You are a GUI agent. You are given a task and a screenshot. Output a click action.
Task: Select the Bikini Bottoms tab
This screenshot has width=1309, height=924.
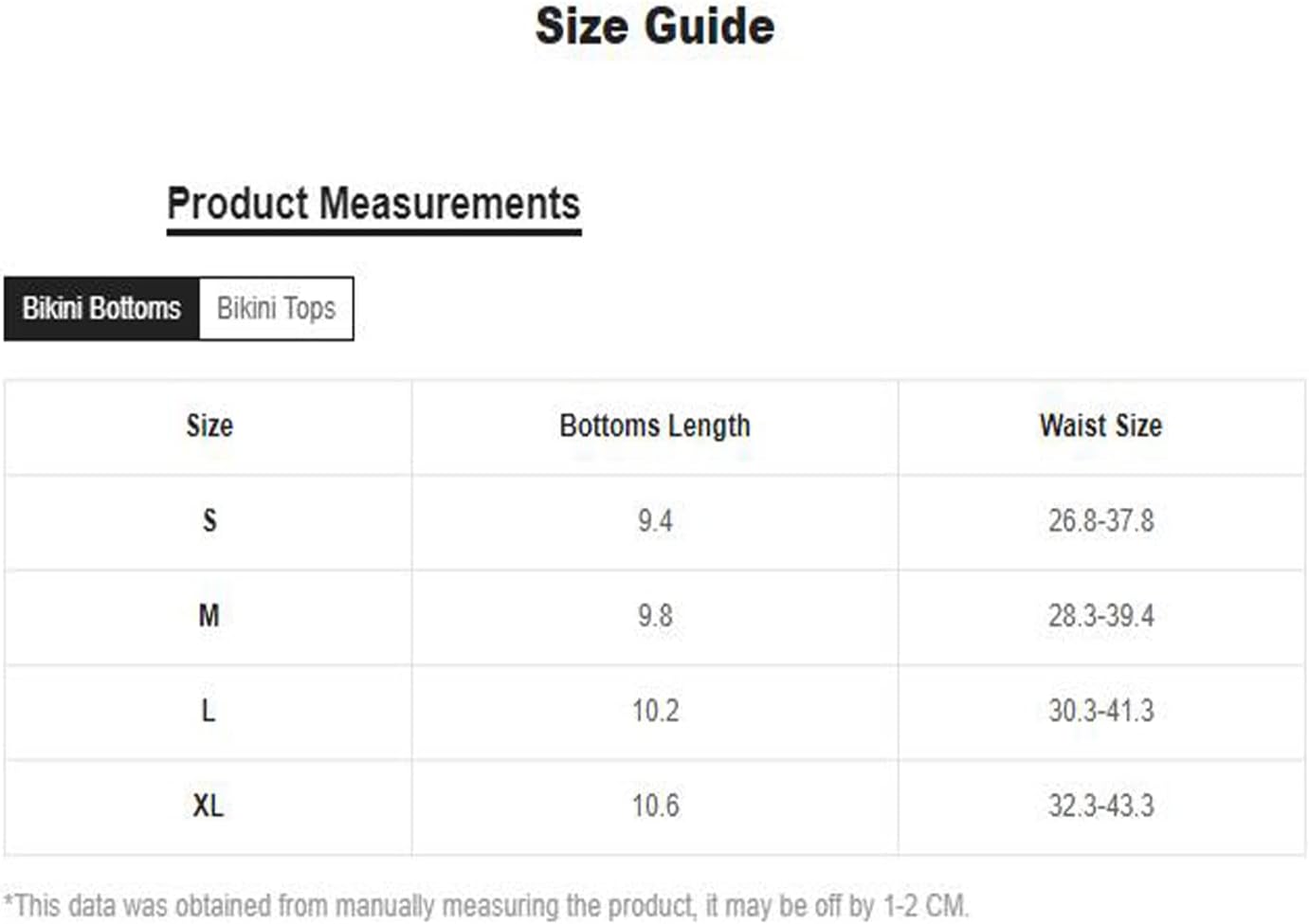tap(101, 309)
